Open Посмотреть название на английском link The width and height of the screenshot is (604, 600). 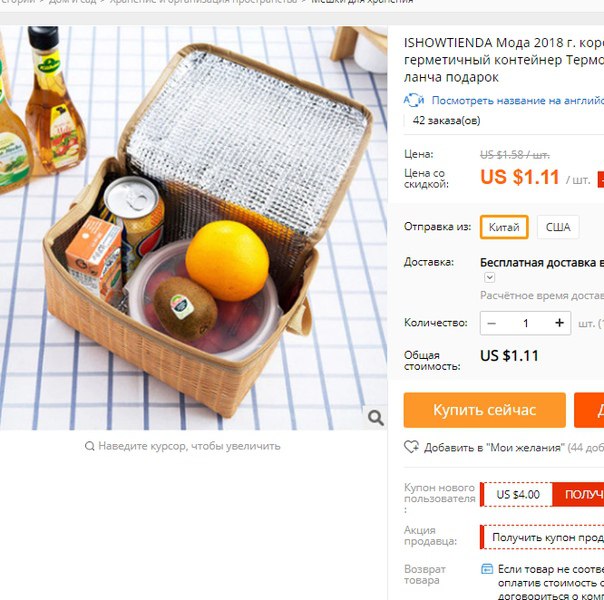coord(518,101)
